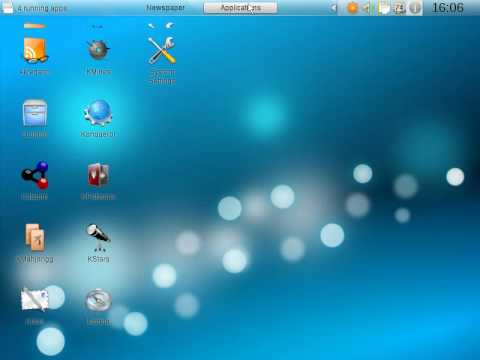Open the red cube icon beside Kalzium
Image resolution: width=480 pixels, height=360 pixels.
[98, 175]
